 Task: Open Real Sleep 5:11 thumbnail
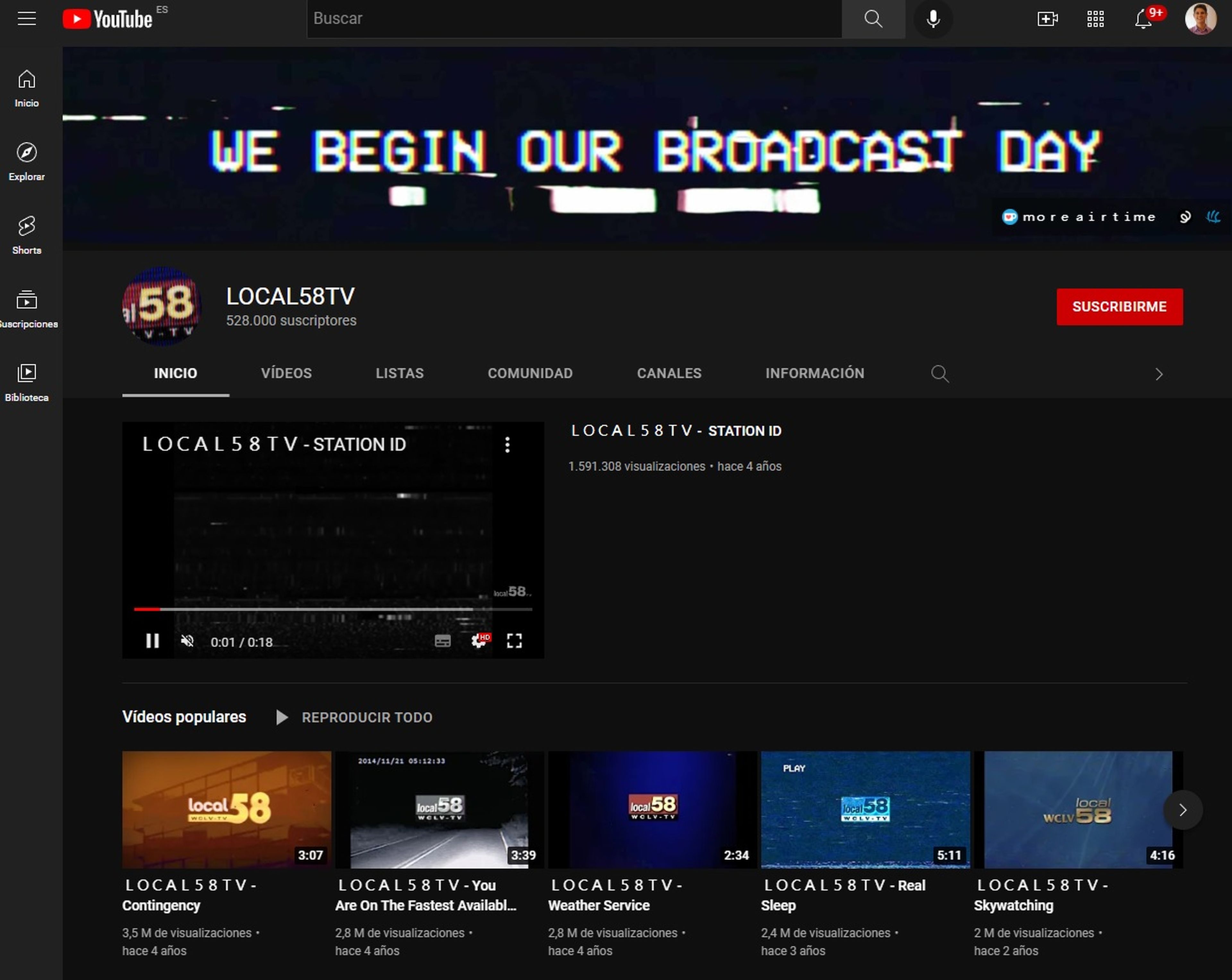click(x=865, y=810)
